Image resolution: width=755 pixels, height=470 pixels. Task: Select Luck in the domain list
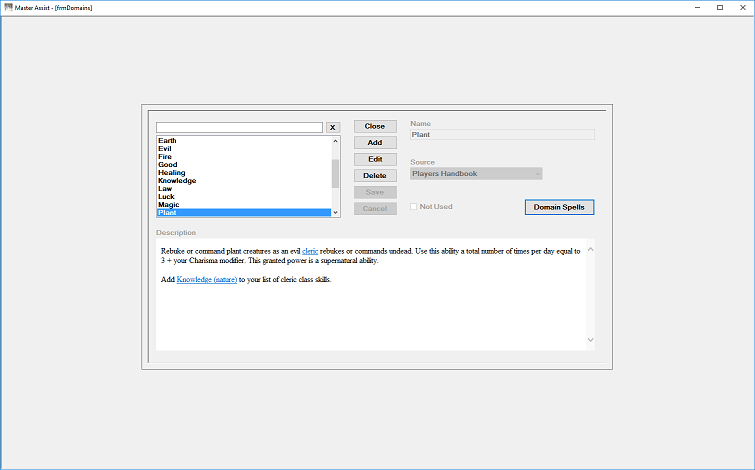(244, 196)
